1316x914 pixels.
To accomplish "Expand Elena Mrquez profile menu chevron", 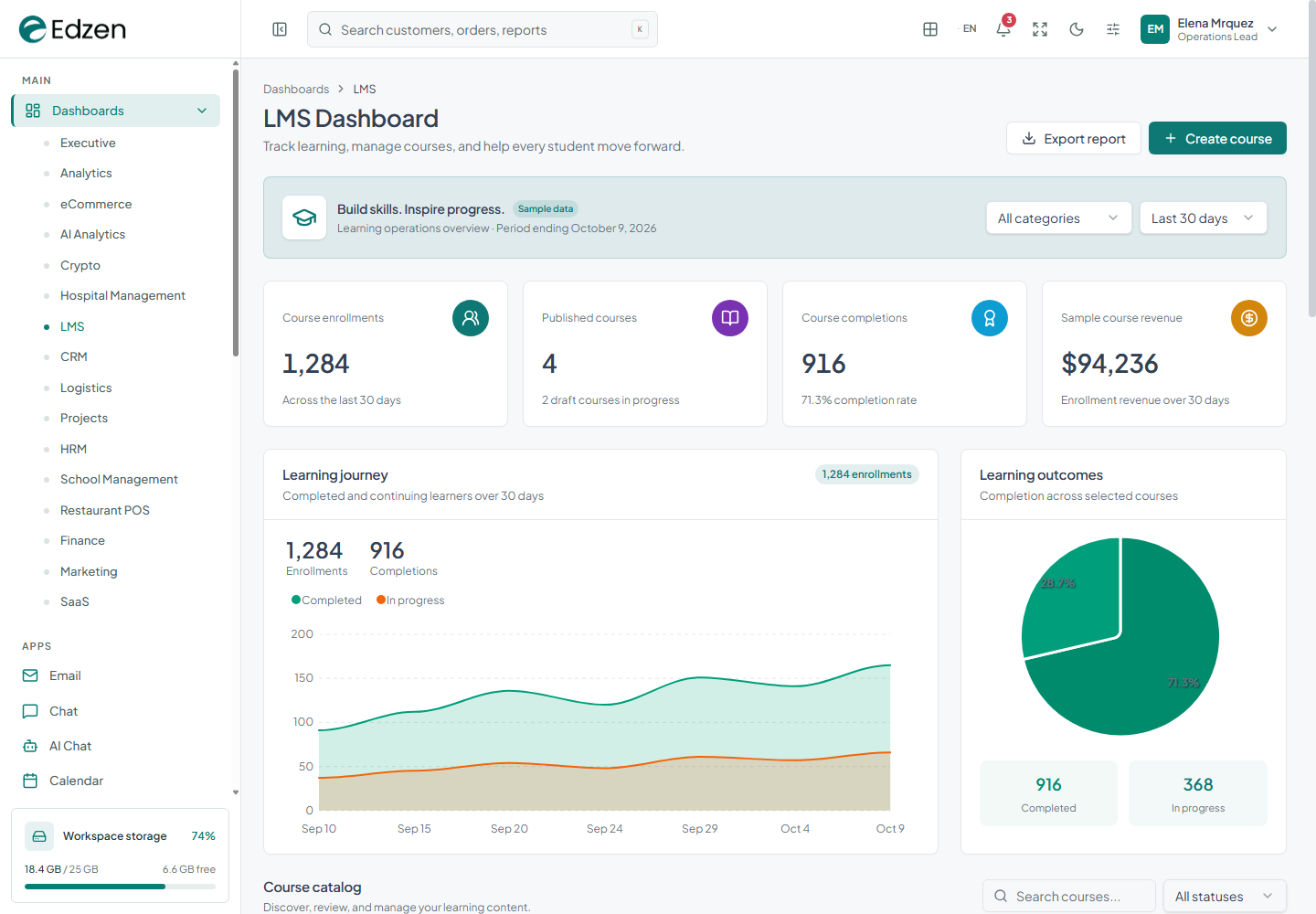I will [1272, 29].
